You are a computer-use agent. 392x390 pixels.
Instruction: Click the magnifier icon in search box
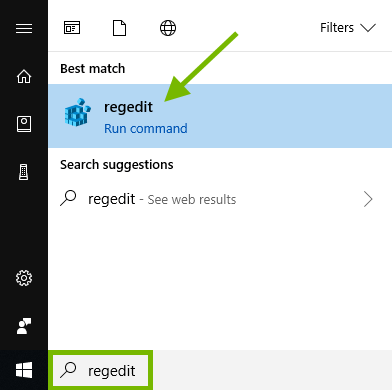click(68, 370)
